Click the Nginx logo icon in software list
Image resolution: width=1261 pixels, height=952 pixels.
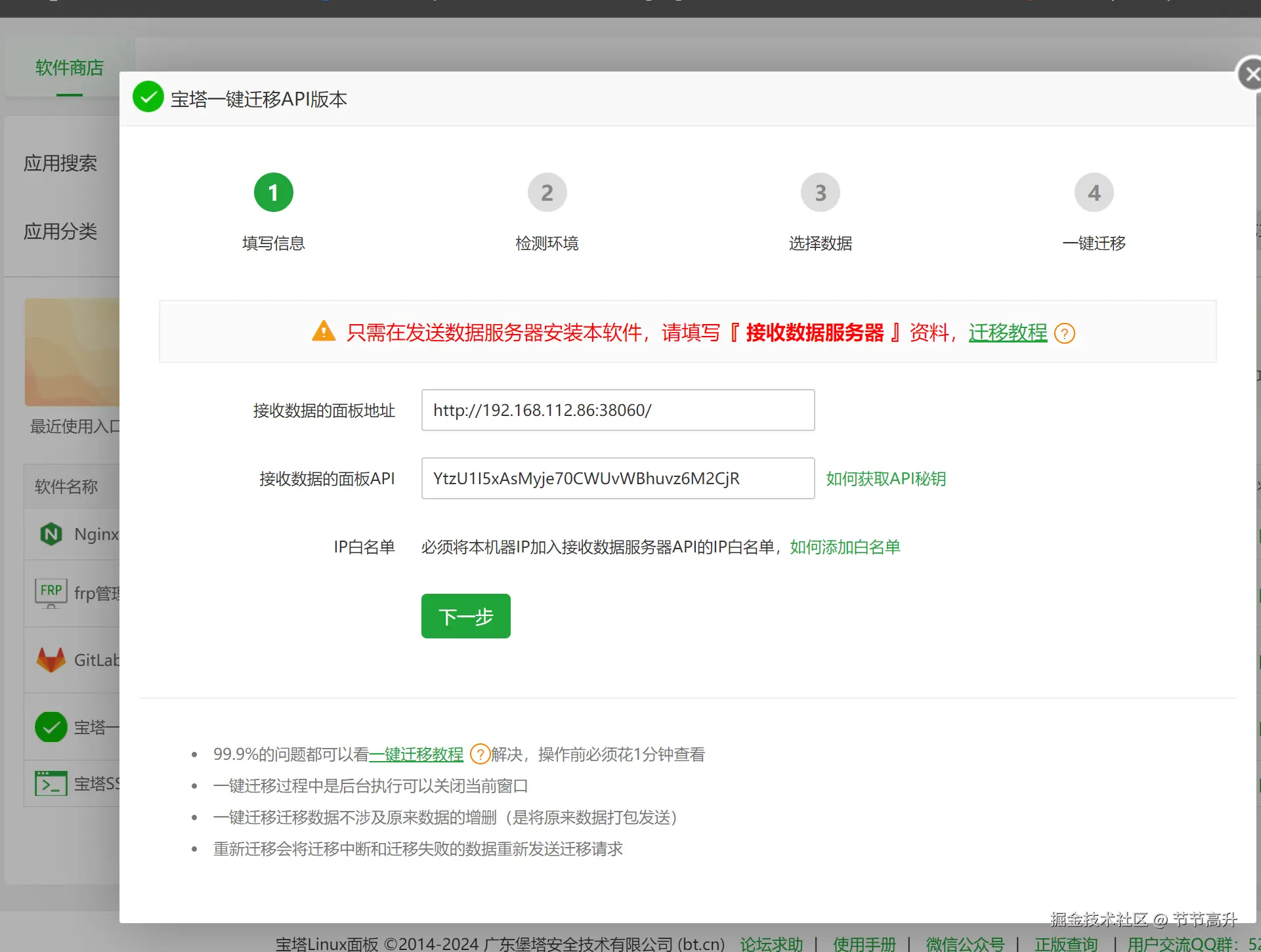51,534
